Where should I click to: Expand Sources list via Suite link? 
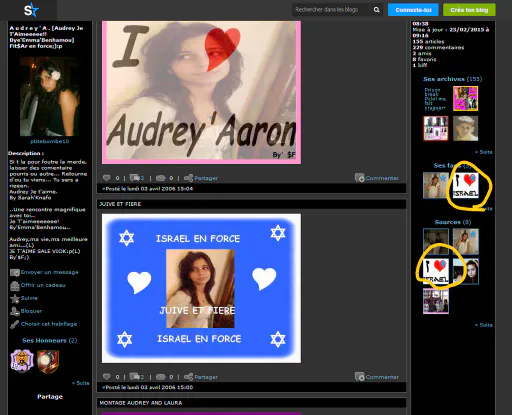pos(484,325)
